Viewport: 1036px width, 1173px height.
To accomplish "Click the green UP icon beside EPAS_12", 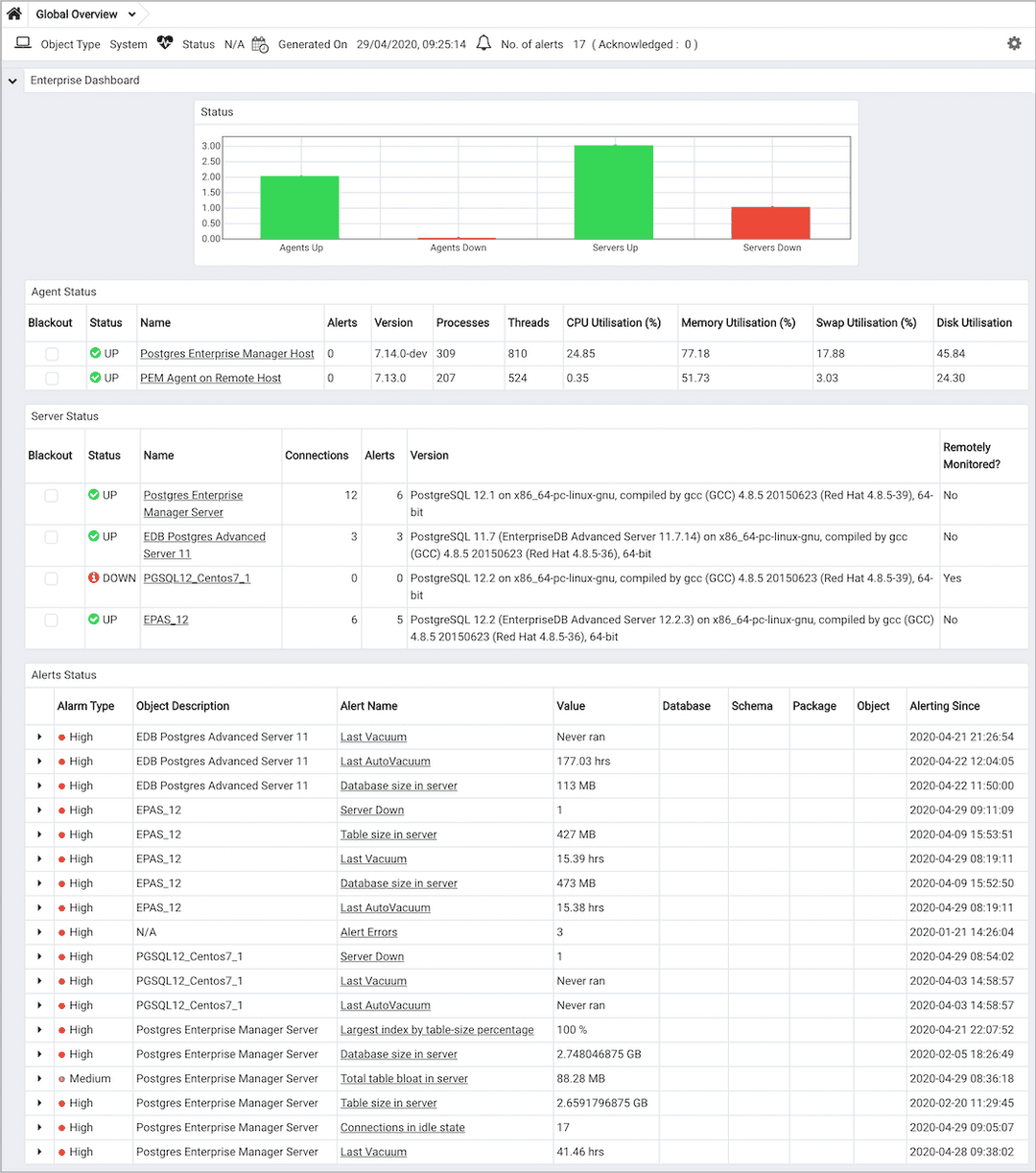I will [92, 619].
